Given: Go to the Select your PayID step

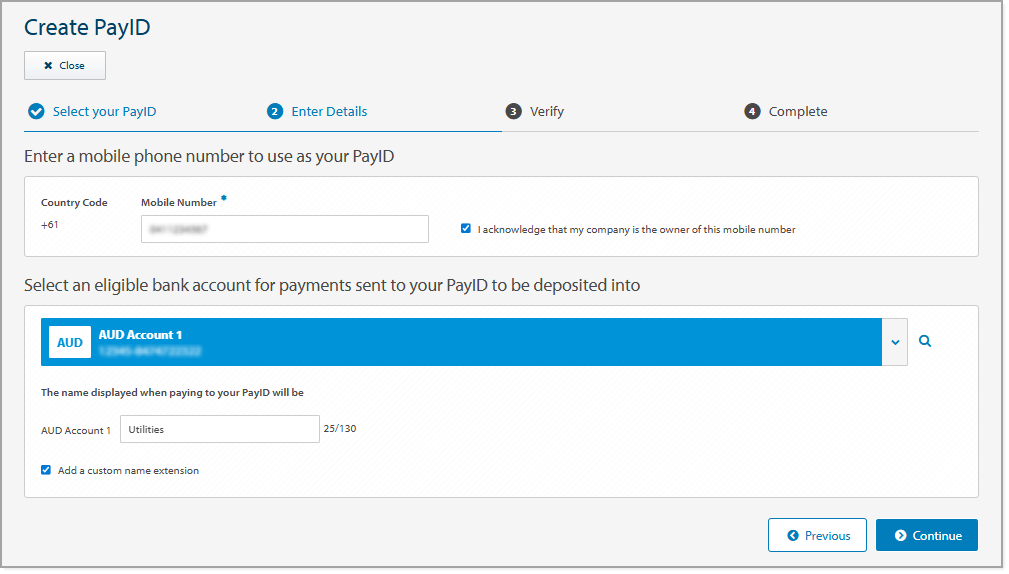Looking at the screenshot, I should pyautogui.click(x=104, y=111).
